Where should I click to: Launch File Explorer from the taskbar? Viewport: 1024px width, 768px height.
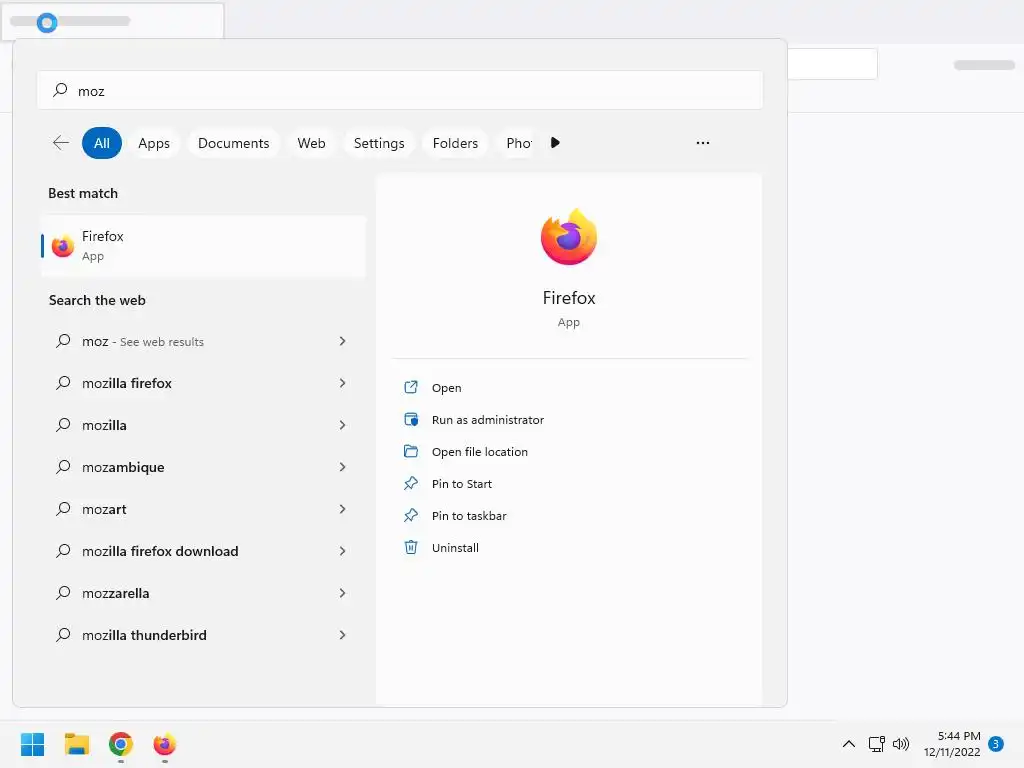point(76,744)
